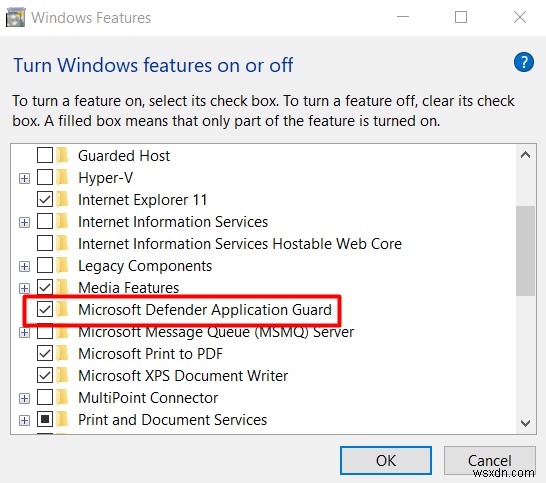546x483 pixels.
Task: Click the Internet Information Services Hostable Web Core folder icon
Action: coord(63,243)
